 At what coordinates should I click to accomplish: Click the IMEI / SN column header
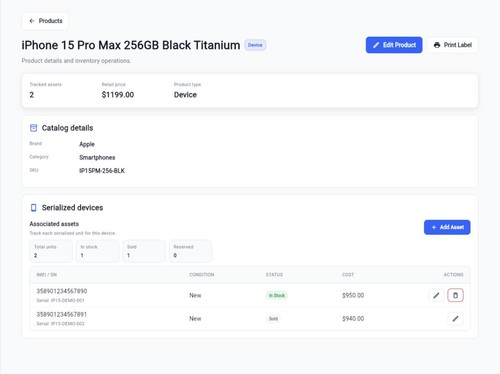coord(47,275)
